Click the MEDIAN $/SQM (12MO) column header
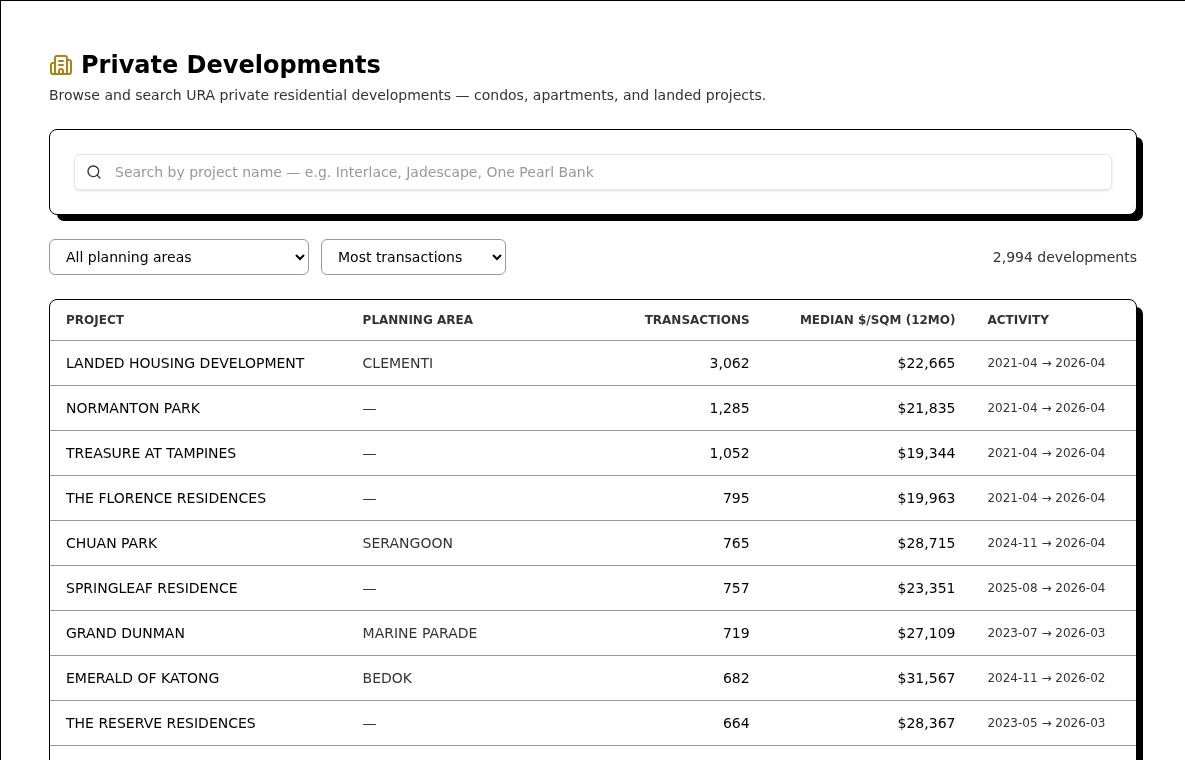 click(x=877, y=320)
